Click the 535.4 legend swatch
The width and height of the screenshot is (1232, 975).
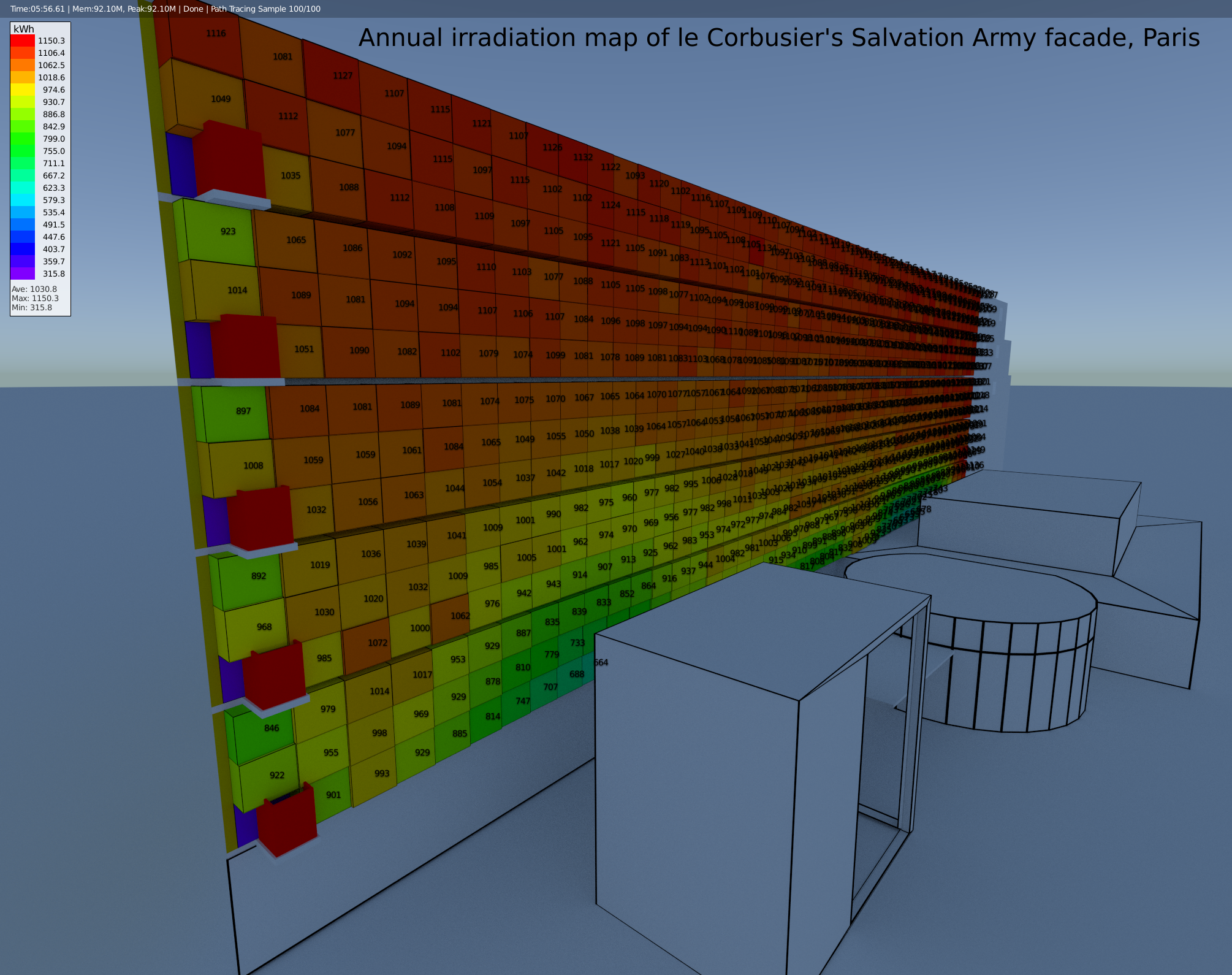click(x=23, y=212)
